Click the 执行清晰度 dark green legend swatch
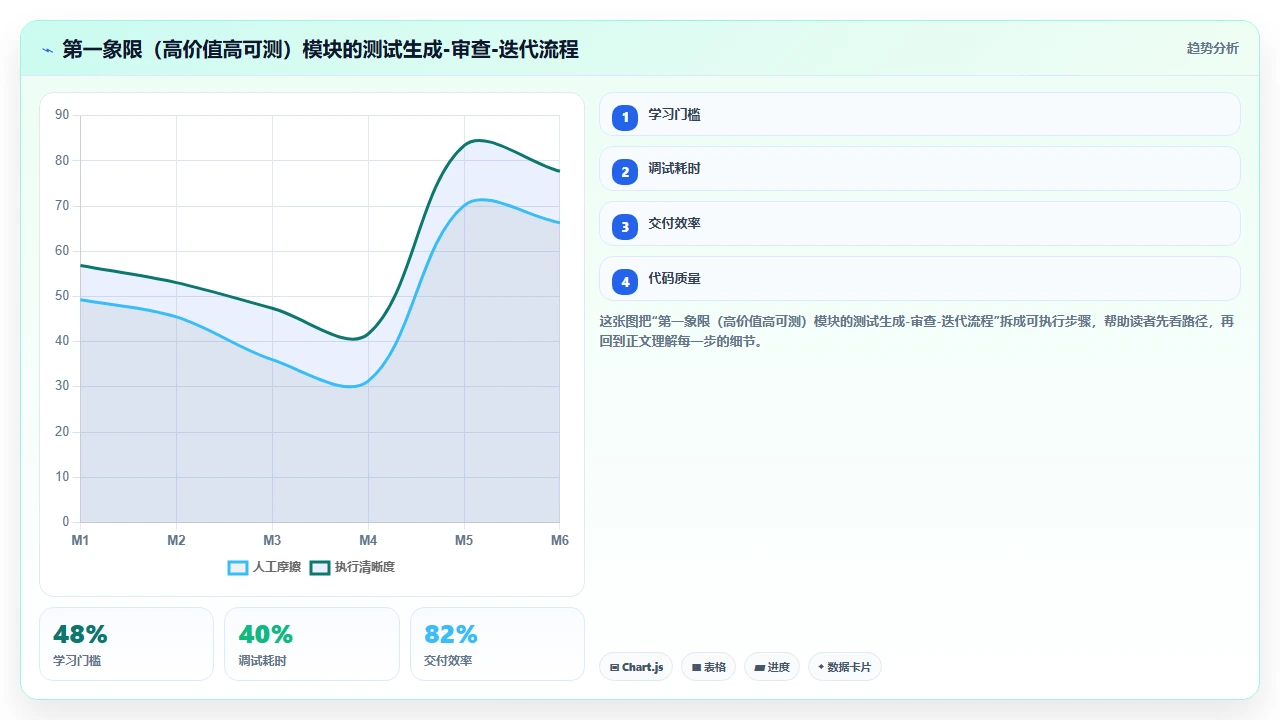 pos(320,567)
